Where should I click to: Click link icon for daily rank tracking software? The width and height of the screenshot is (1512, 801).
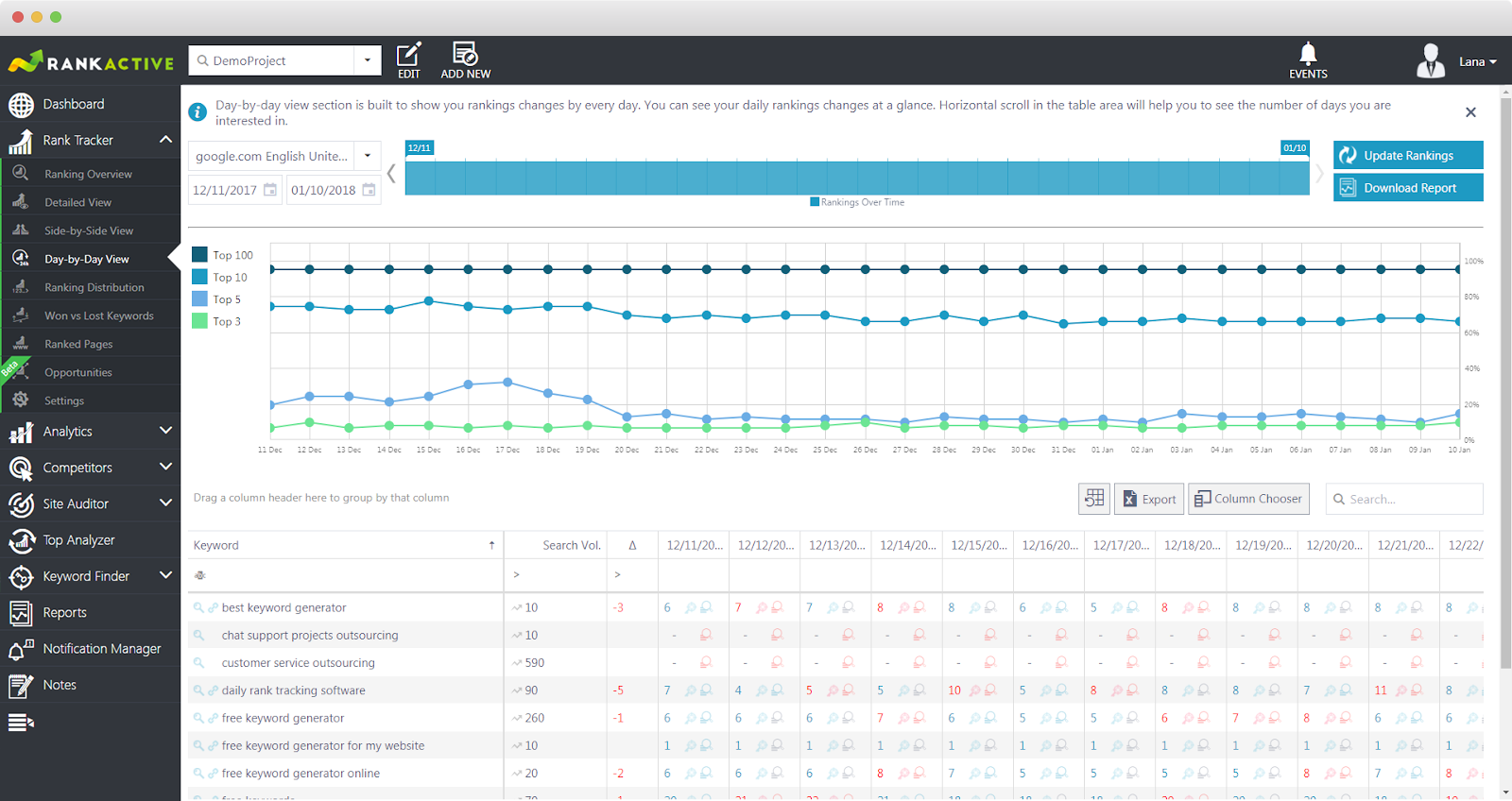click(x=214, y=690)
